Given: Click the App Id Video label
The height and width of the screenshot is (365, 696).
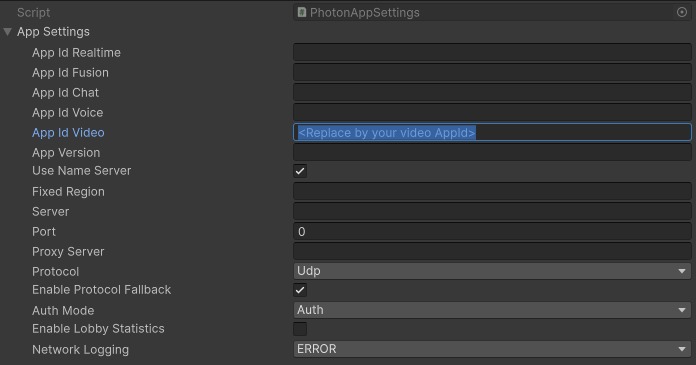Looking at the screenshot, I should point(68,133).
